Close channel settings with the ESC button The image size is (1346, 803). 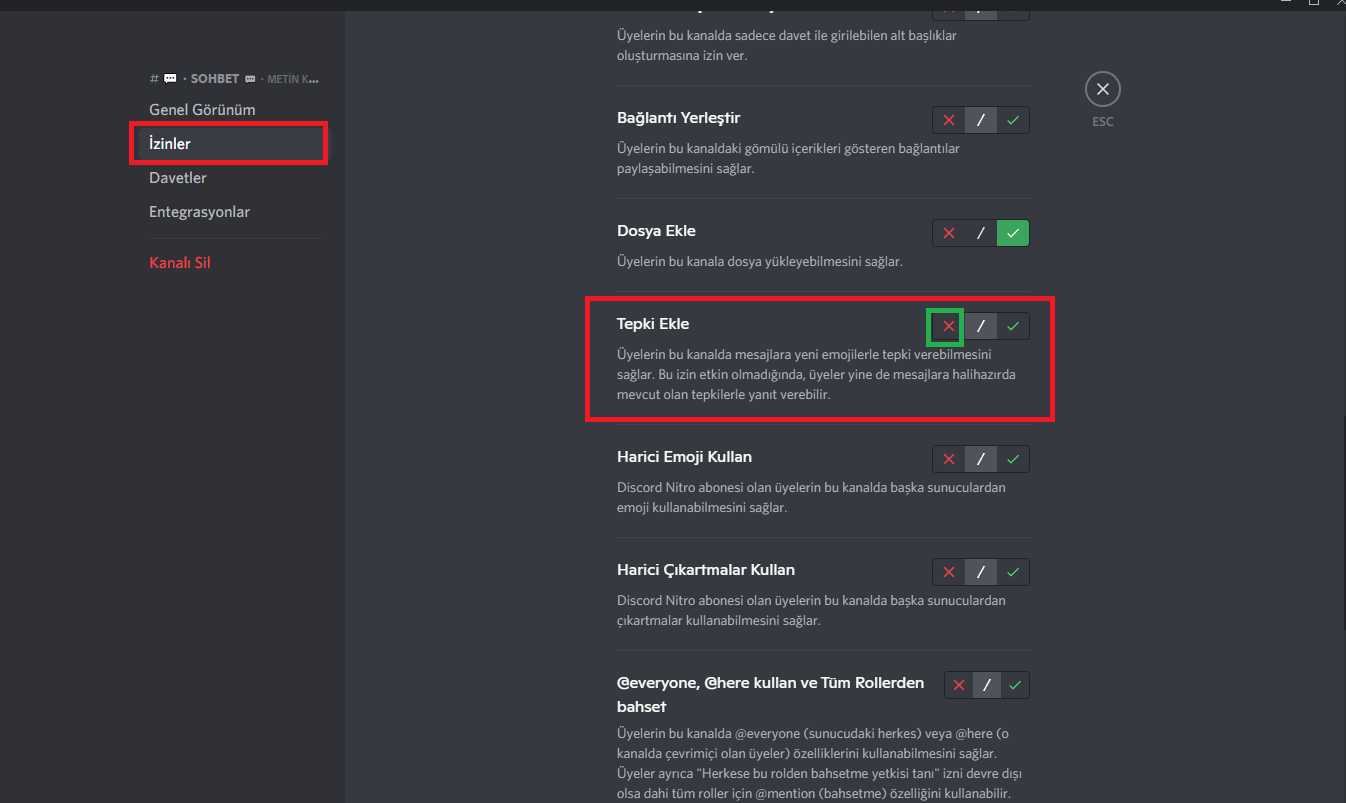1103,89
